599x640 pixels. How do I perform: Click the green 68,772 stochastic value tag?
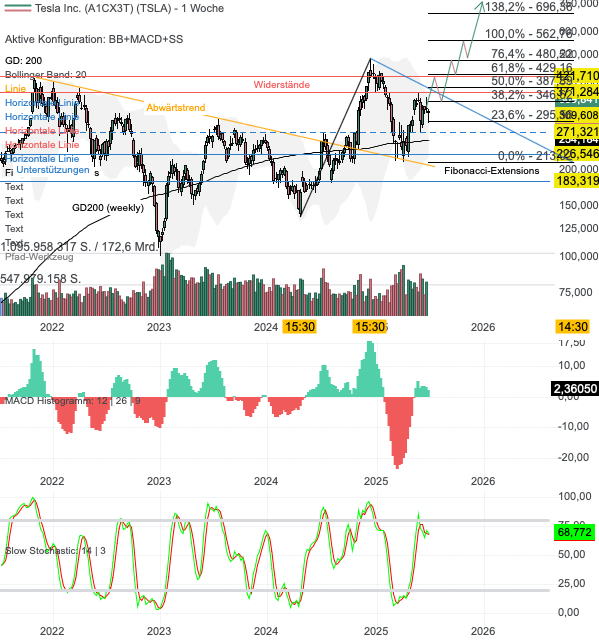[x=574, y=532]
